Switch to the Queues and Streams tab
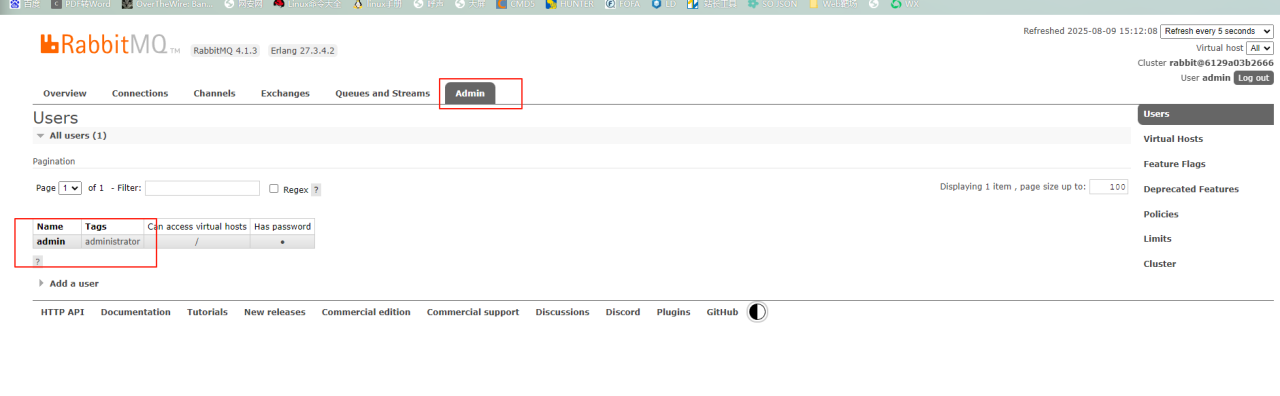1280x396 pixels. pyautogui.click(x=382, y=93)
